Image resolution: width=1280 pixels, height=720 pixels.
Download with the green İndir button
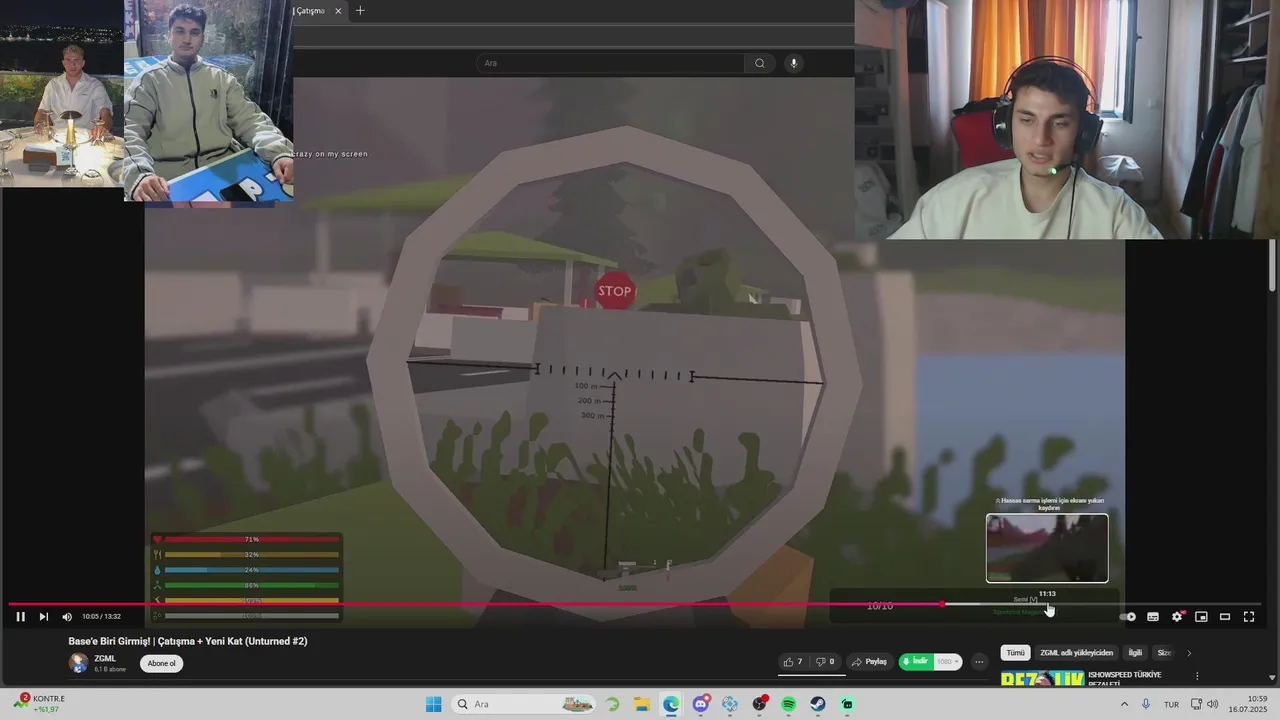click(916, 661)
